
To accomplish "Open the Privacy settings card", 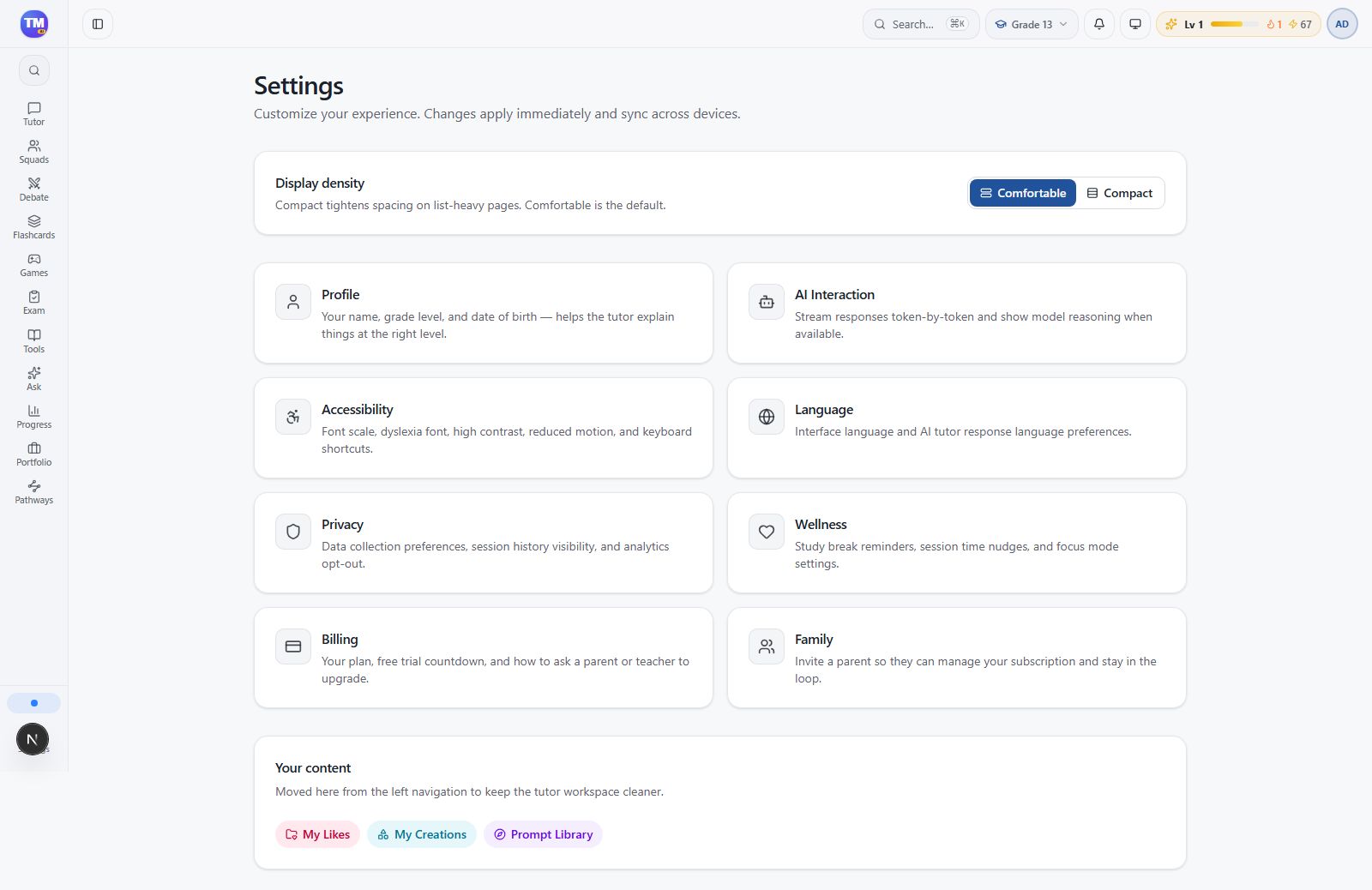I will click(484, 543).
